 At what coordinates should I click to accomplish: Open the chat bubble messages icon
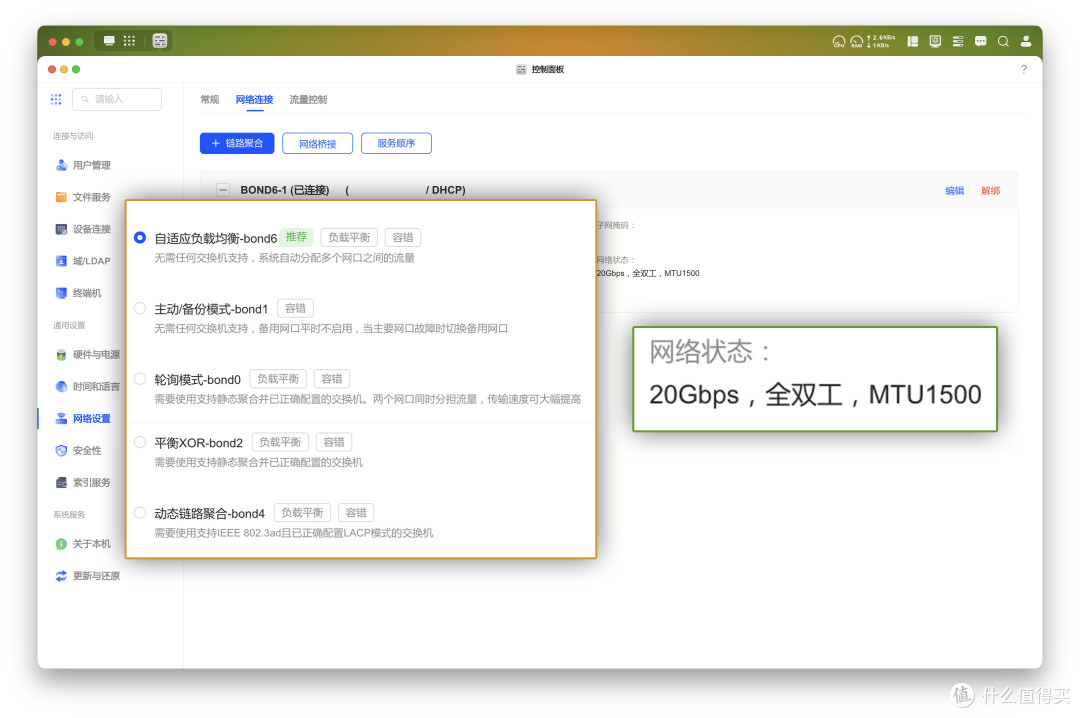(x=981, y=41)
